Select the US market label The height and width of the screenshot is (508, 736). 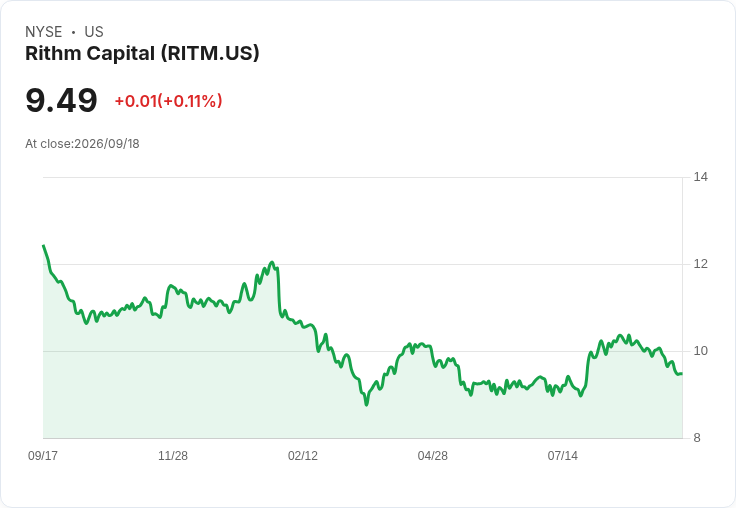click(x=94, y=32)
